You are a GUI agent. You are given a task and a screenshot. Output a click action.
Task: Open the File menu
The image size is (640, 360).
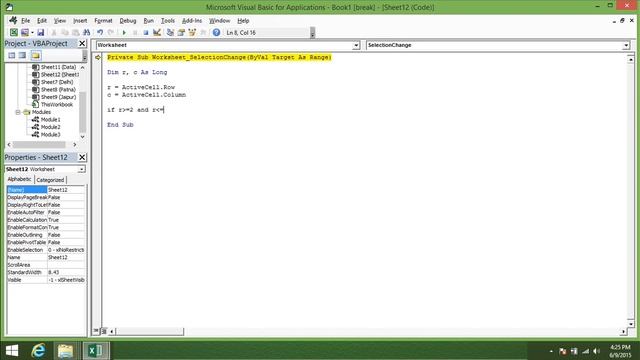25,20
